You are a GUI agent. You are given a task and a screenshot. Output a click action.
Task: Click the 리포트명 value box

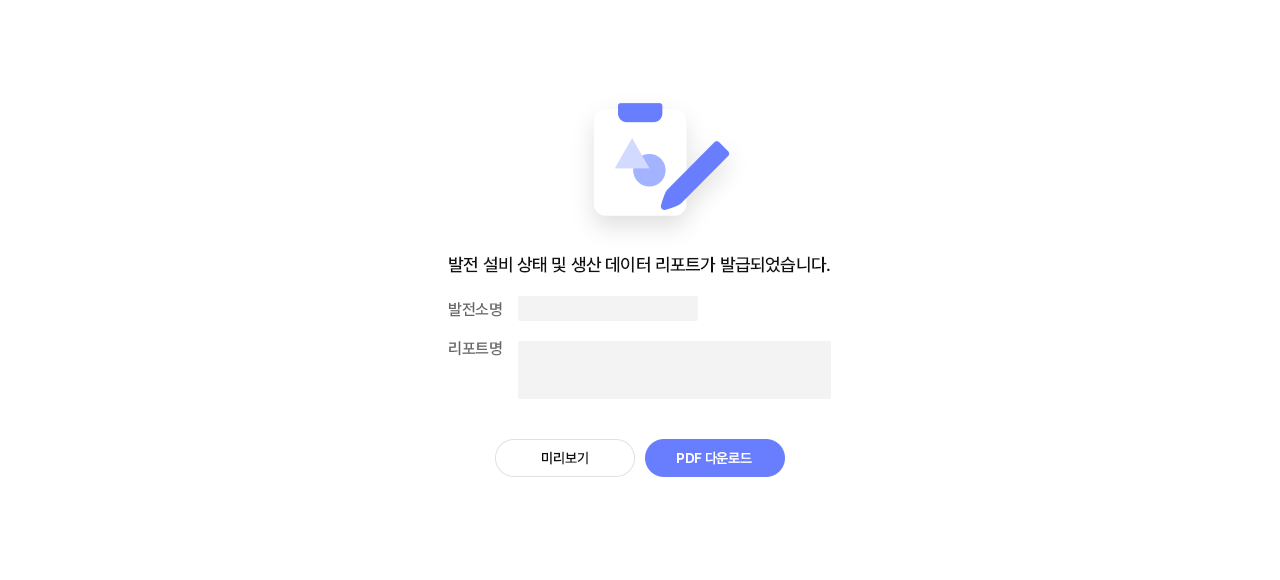point(674,370)
